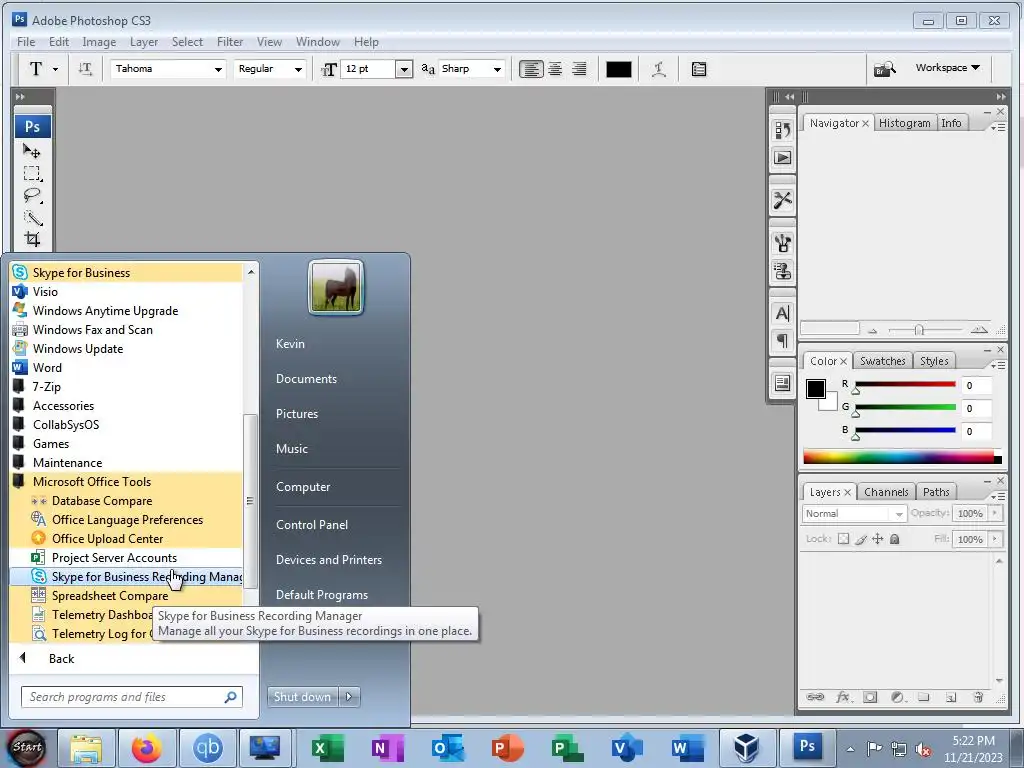Toggle lock transparent pixels in Layers panel

click(x=844, y=539)
